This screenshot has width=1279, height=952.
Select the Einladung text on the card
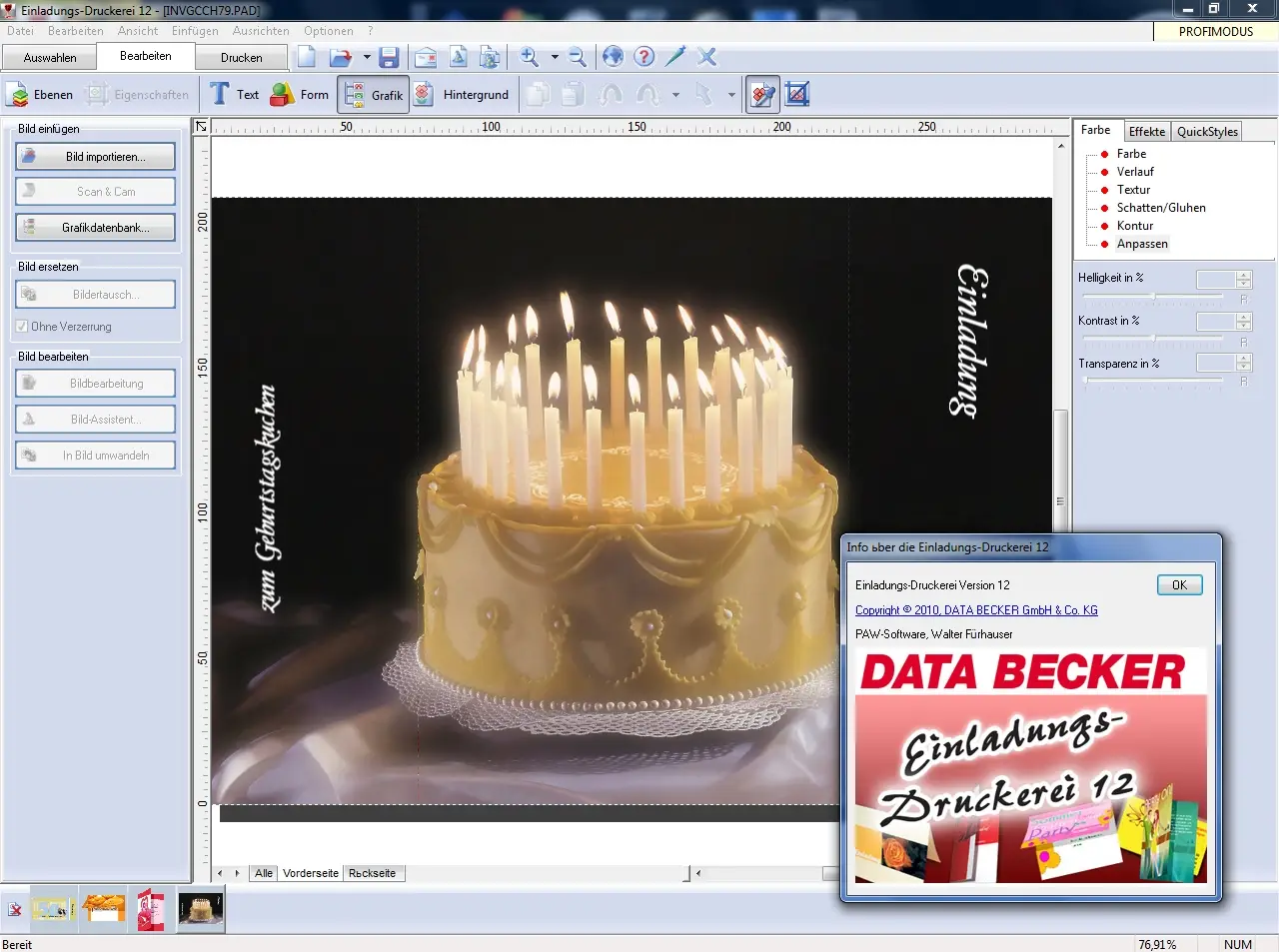pyautogui.click(x=970, y=341)
